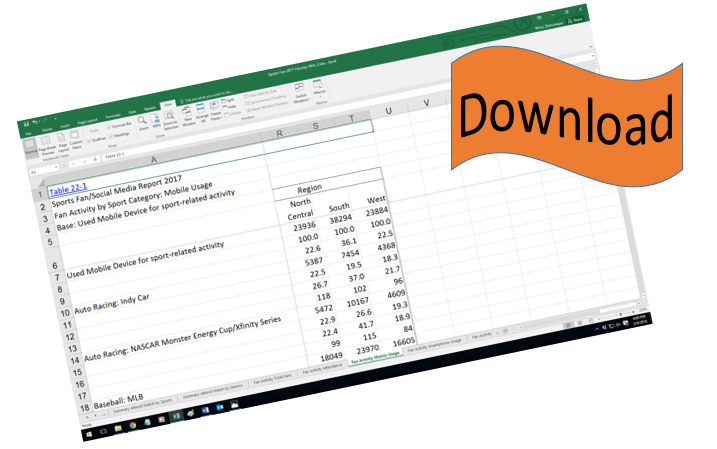Screen dimensions: 717x449
Task: Click the Save icon in Quick Access Toolbar
Action: click(x=26, y=124)
